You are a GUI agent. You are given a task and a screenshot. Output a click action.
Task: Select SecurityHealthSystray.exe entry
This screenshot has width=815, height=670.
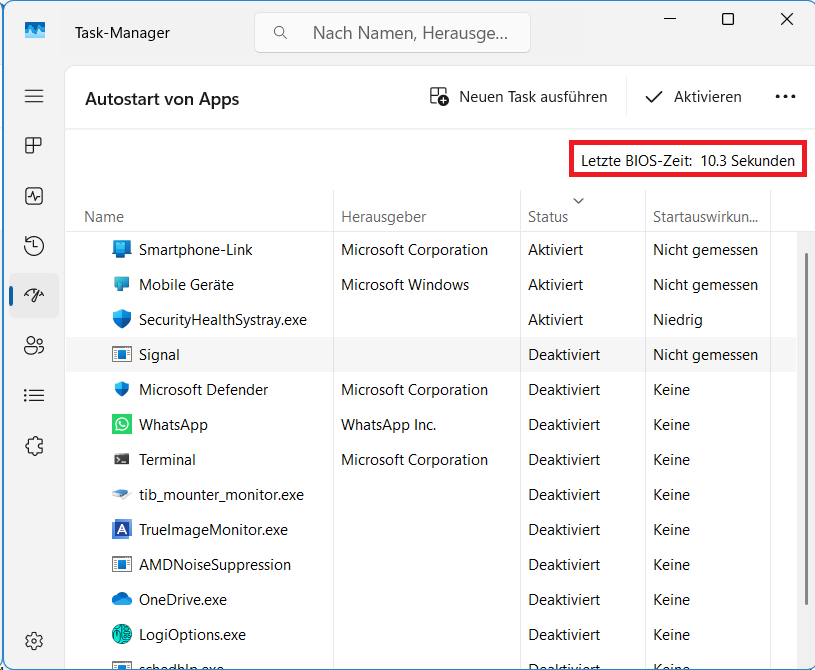coord(222,320)
